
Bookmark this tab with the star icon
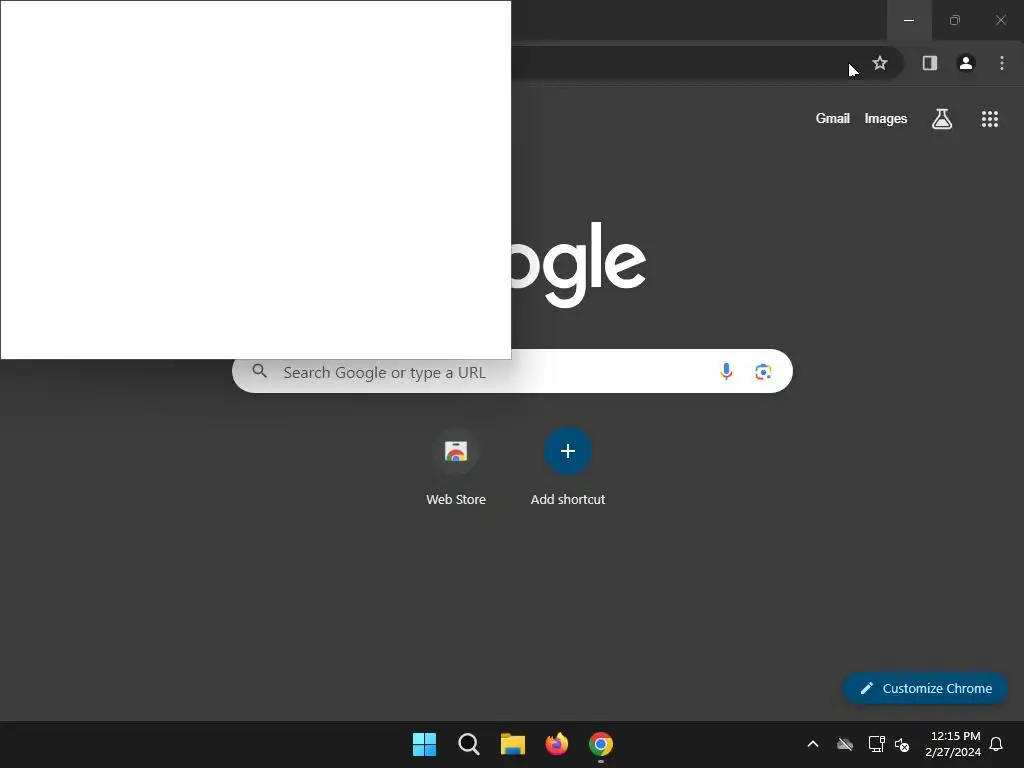coord(880,63)
